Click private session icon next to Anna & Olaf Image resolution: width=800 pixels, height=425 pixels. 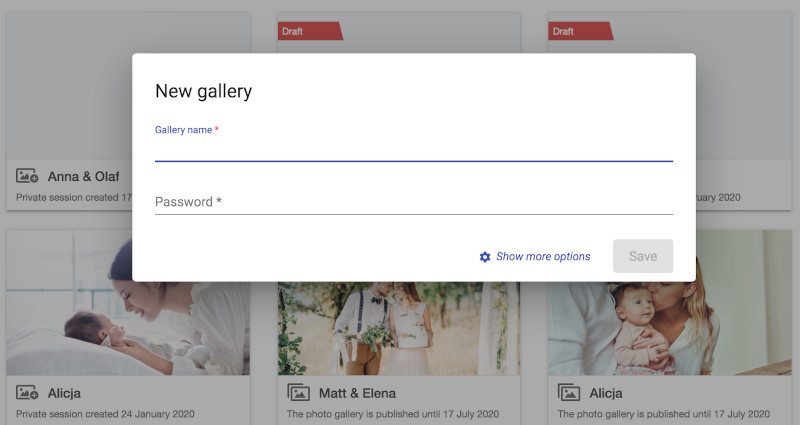[x=27, y=176]
